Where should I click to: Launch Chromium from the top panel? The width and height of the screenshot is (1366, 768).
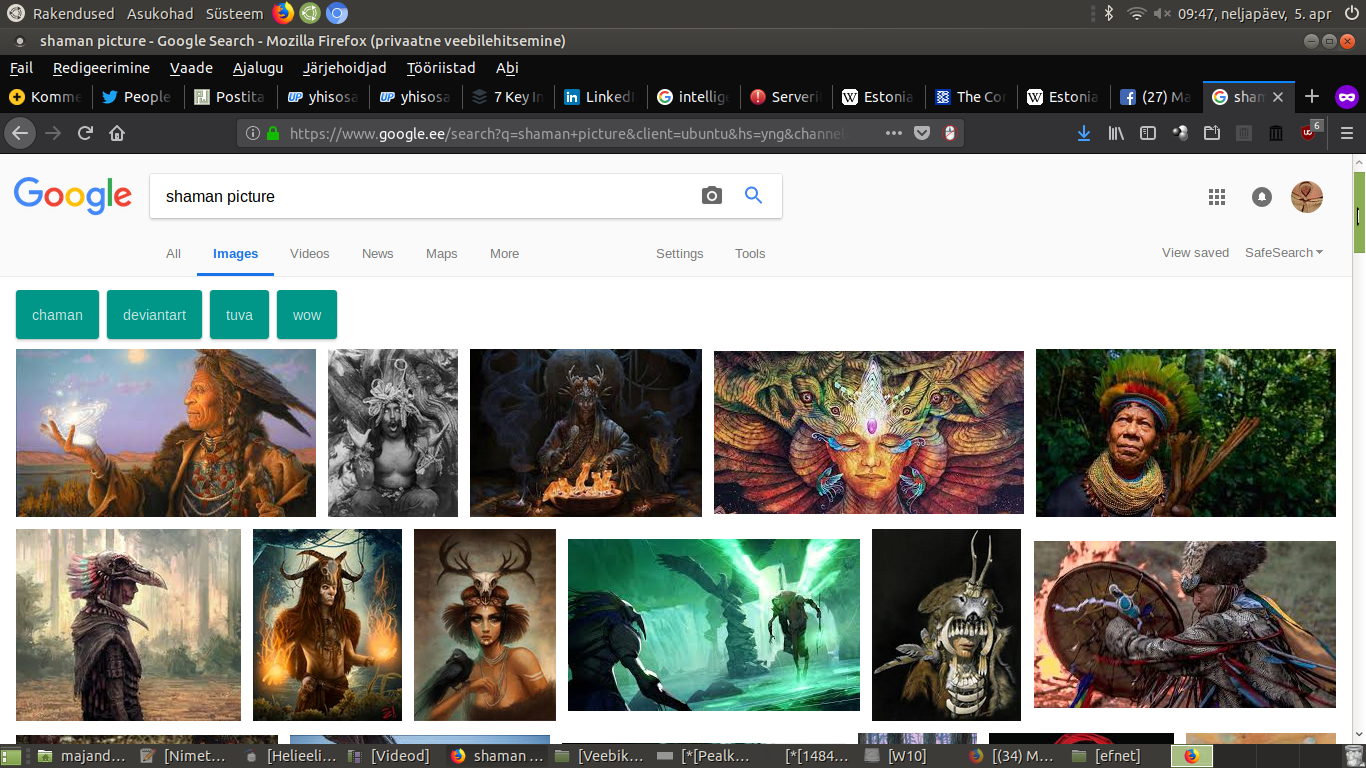pyautogui.click(x=337, y=13)
